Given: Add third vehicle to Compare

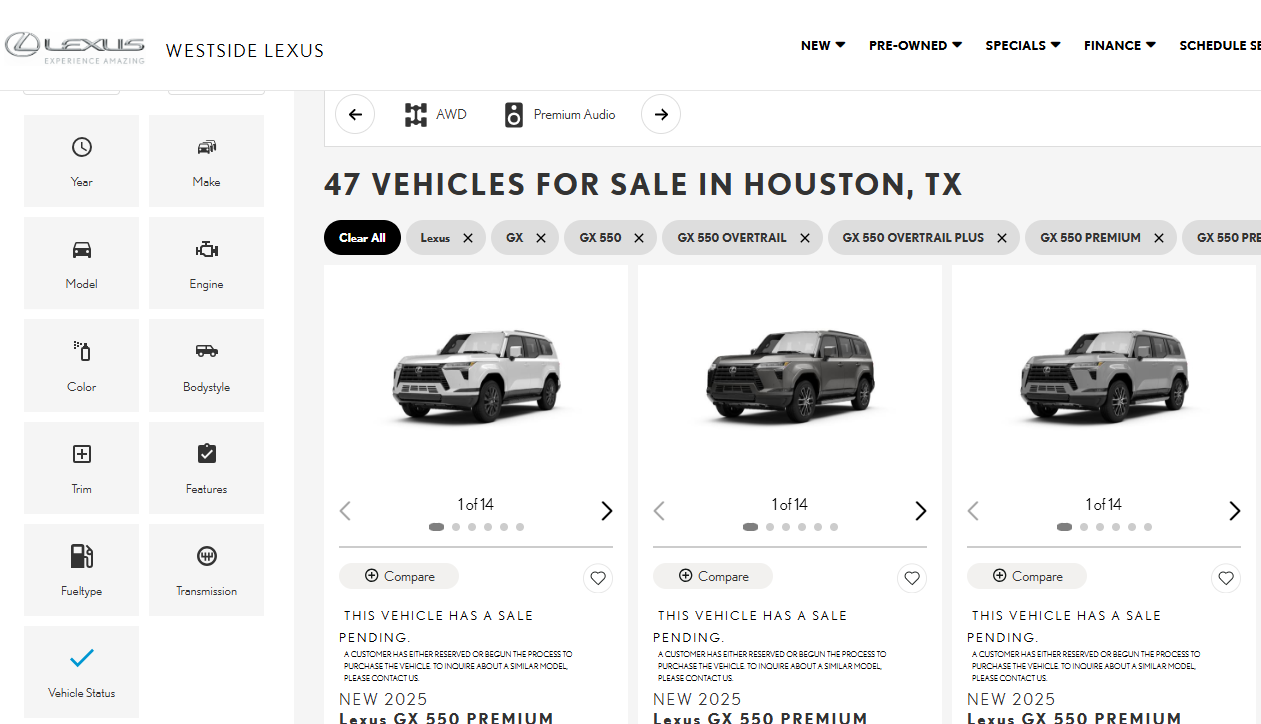Looking at the screenshot, I should (x=1027, y=576).
